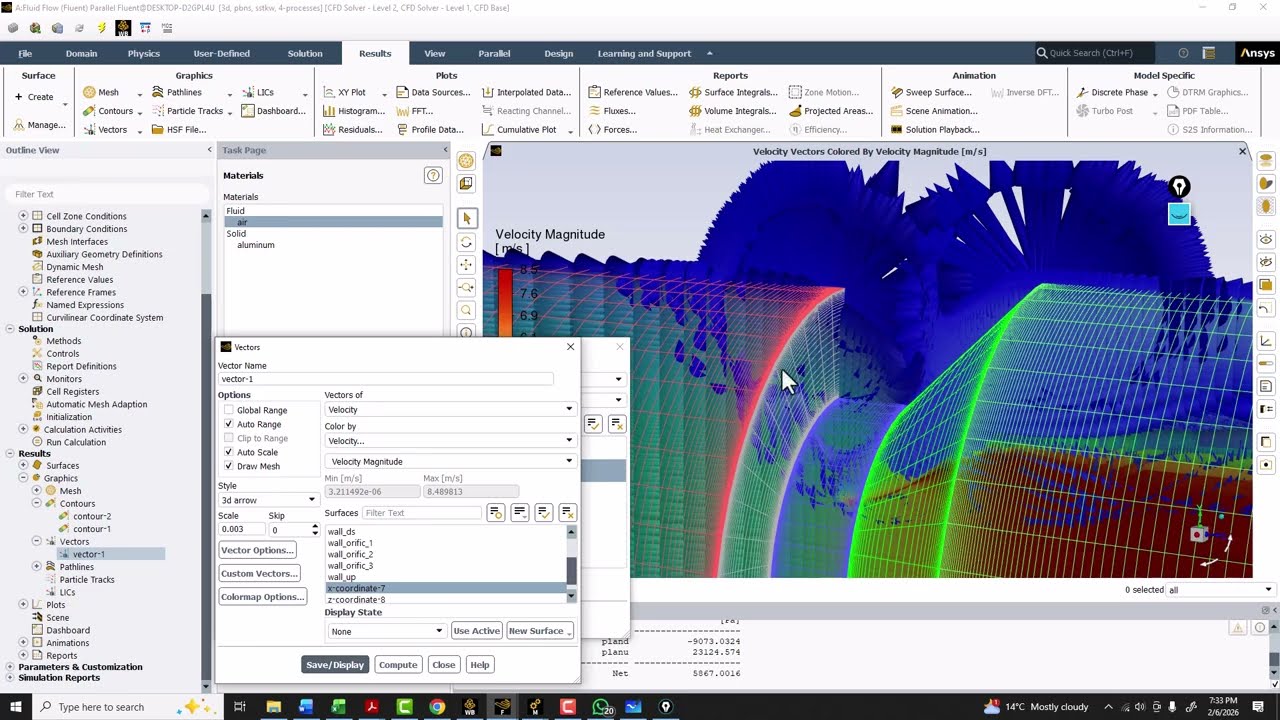
Task: Open the Style 3d arrow dropdown
Action: point(268,500)
